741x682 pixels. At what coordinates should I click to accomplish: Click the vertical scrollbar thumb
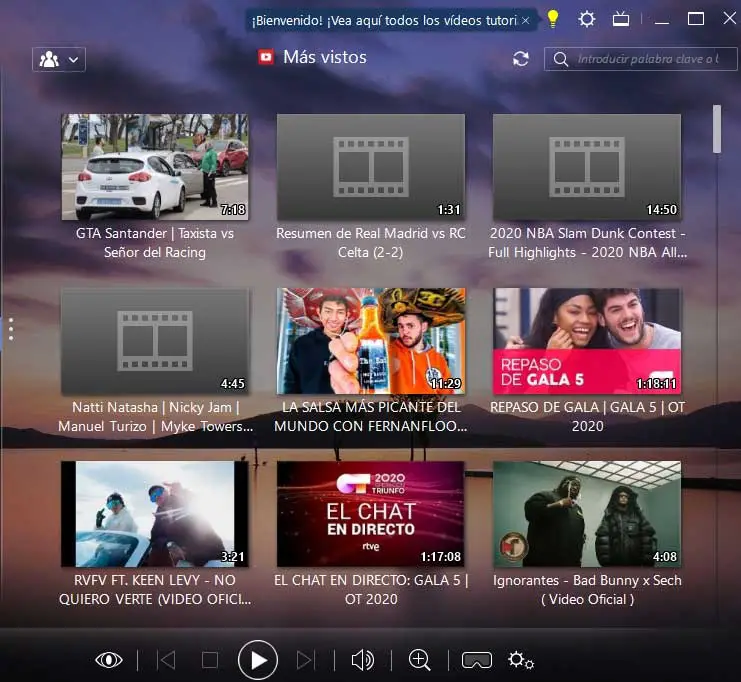tap(717, 129)
